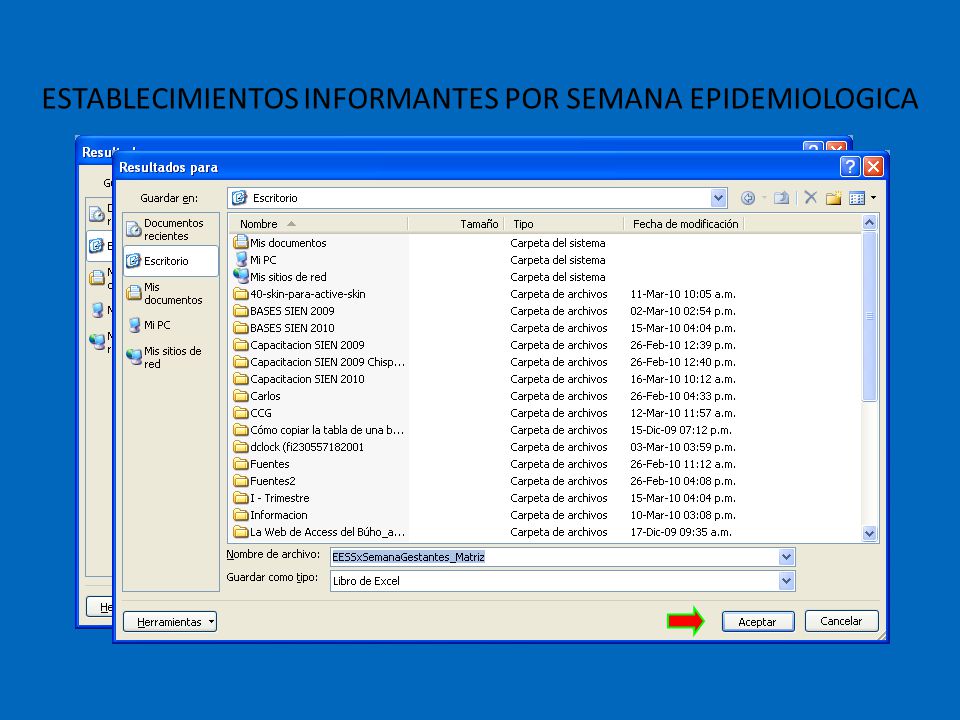
Task: Click the date 17-Dic-09 09:35 a.m.
Action: 681,533
